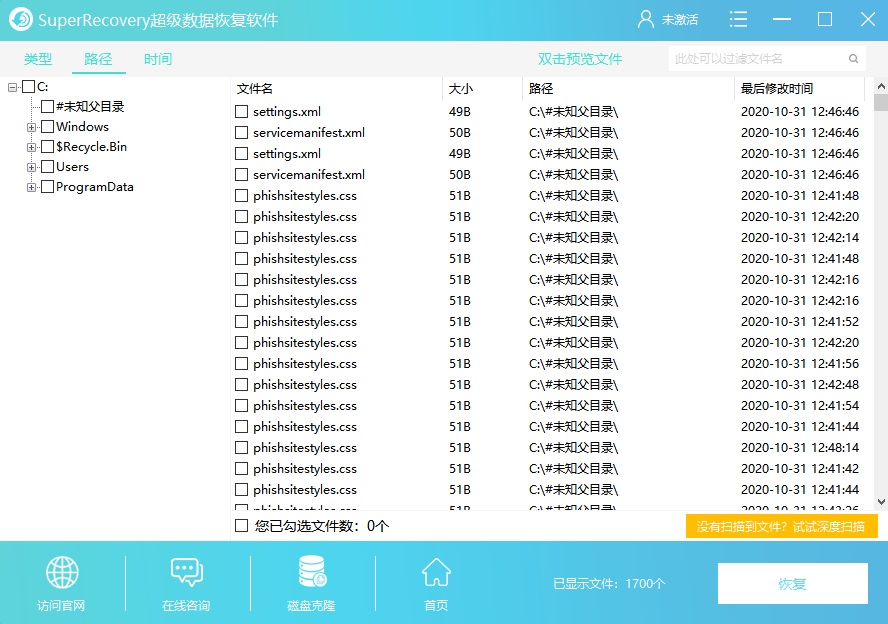Open the account icon beside 未激活
This screenshot has height=624, width=888.
[646, 20]
